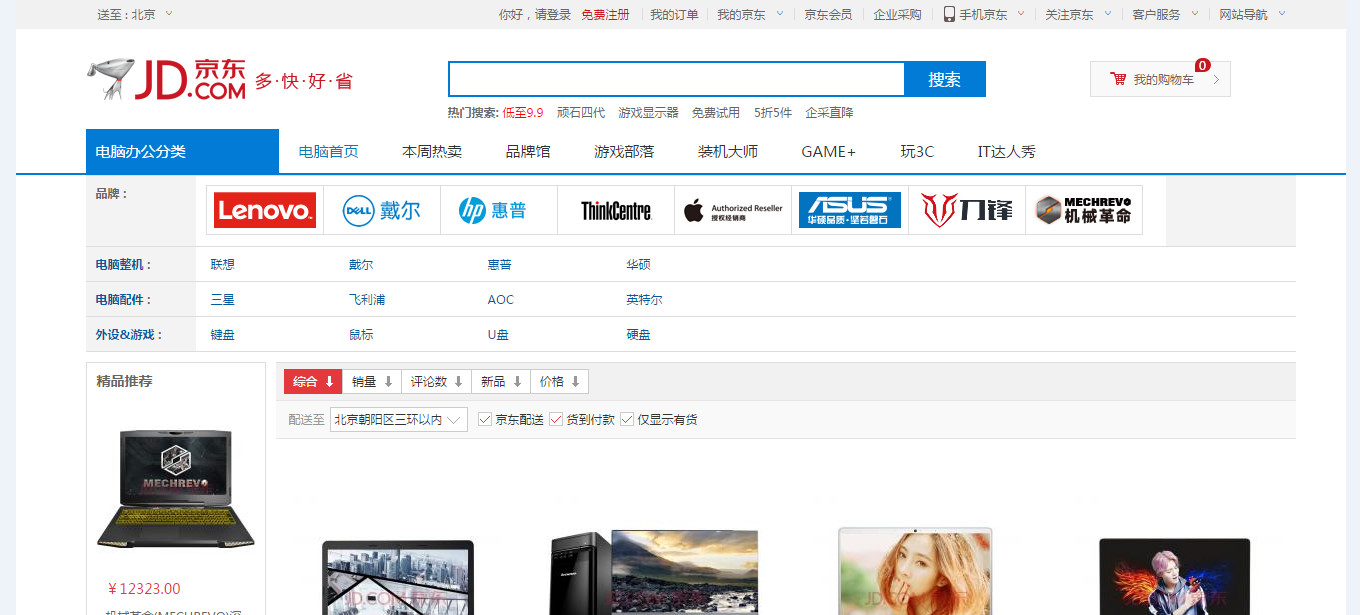Click the 5折5件 hot search link
Screen dimensions: 1360x615
coord(773,112)
